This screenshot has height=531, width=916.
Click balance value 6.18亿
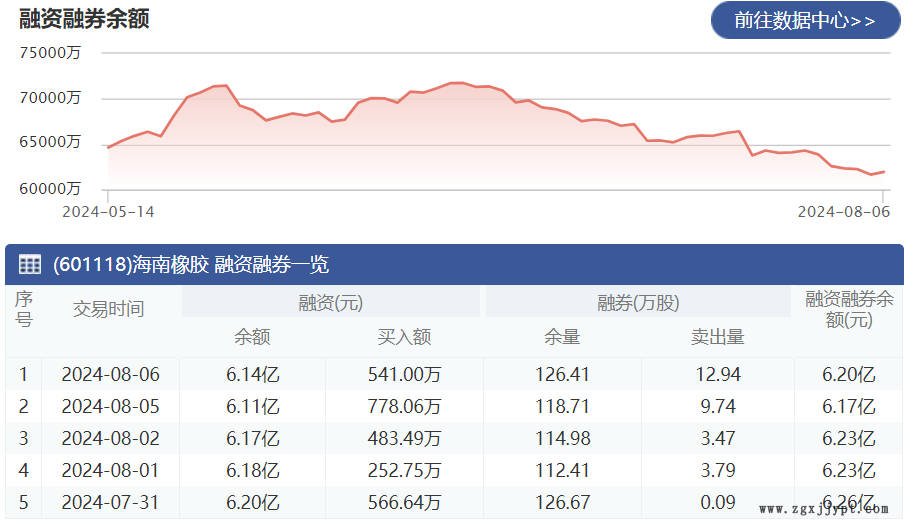253,471
